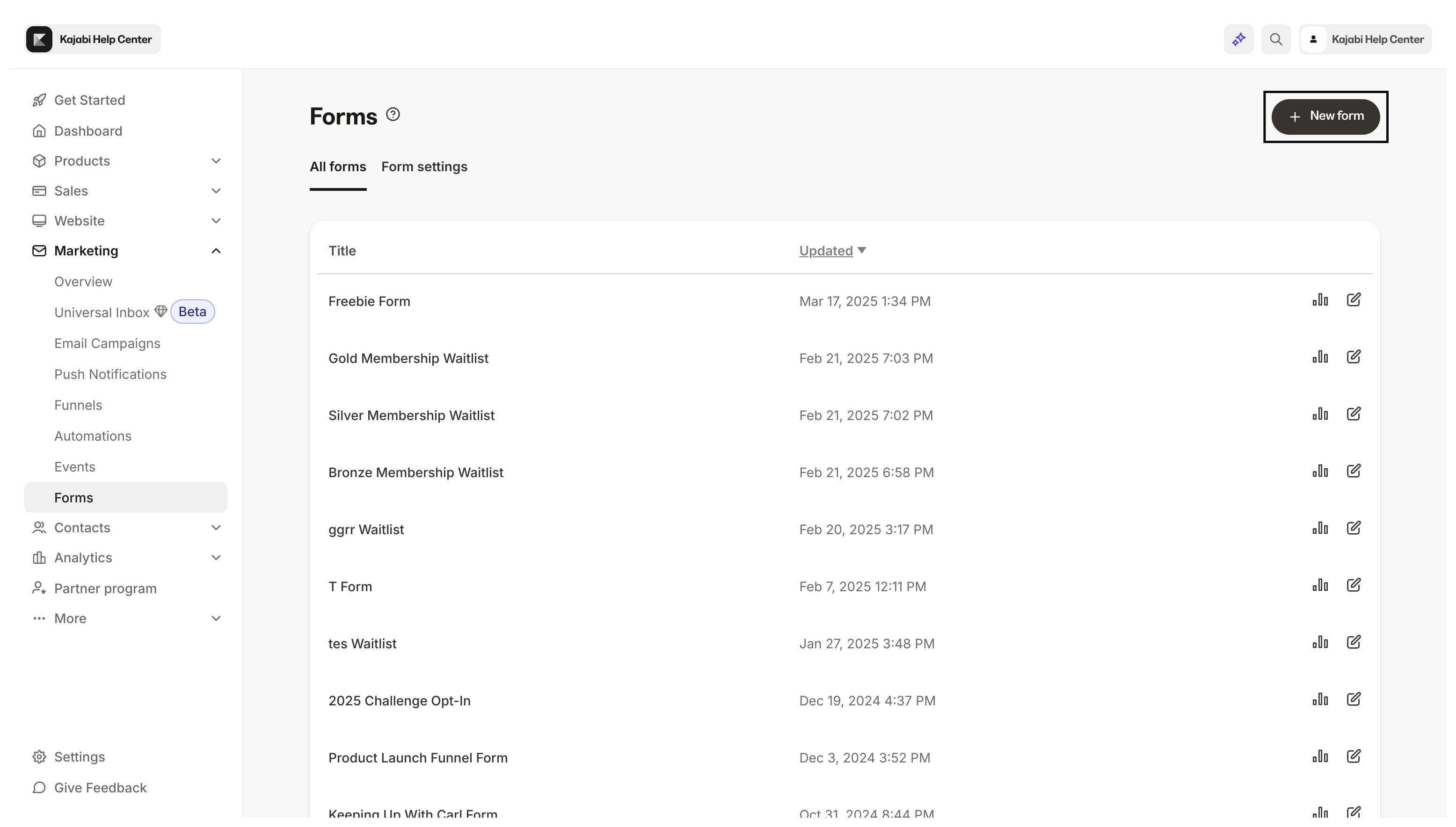Edit the T Form entry

pos(1353,585)
